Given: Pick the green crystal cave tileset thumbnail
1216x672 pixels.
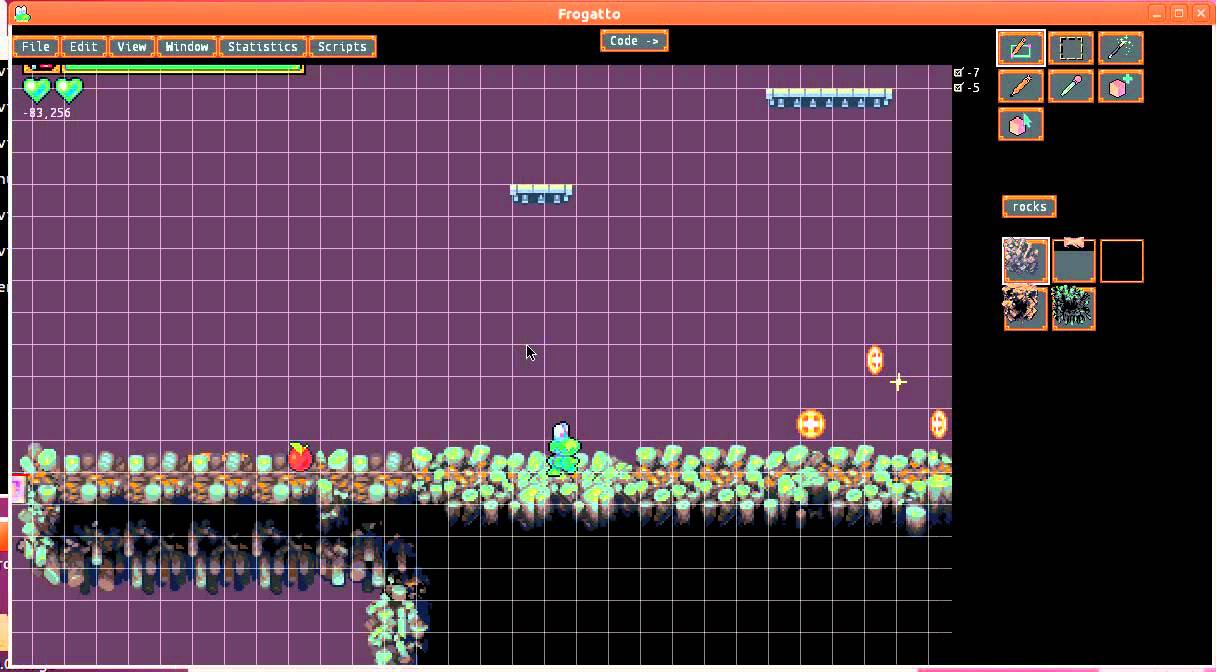Looking at the screenshot, I should coord(1074,308).
